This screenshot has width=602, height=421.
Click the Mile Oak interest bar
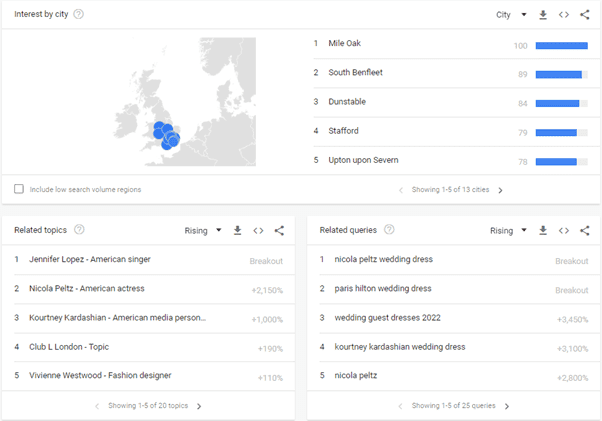click(x=562, y=46)
